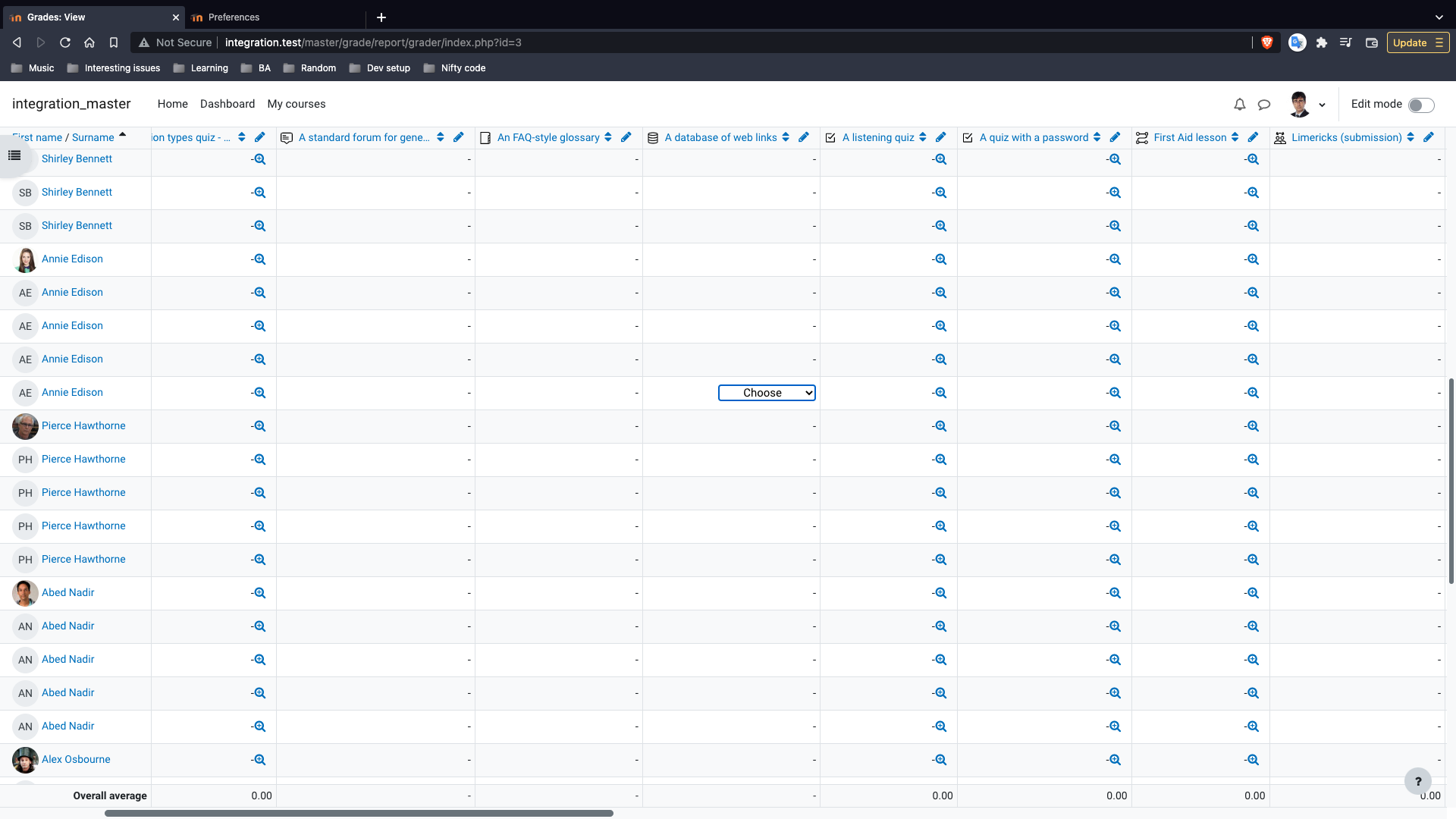The width and height of the screenshot is (1456, 819).
Task: Switch to Preferences browser tab
Action: point(275,17)
